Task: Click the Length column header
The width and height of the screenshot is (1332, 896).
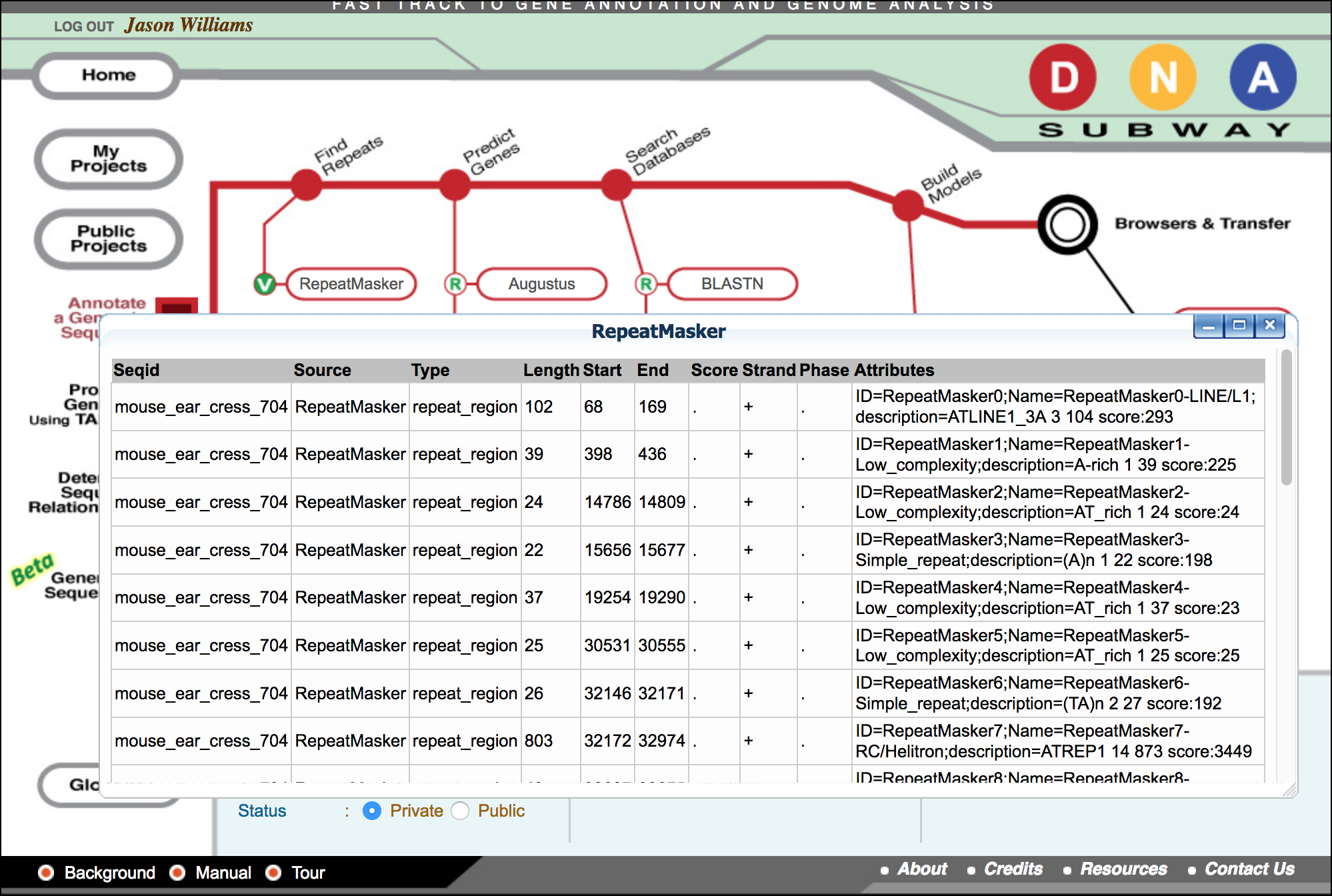Action: [x=551, y=370]
